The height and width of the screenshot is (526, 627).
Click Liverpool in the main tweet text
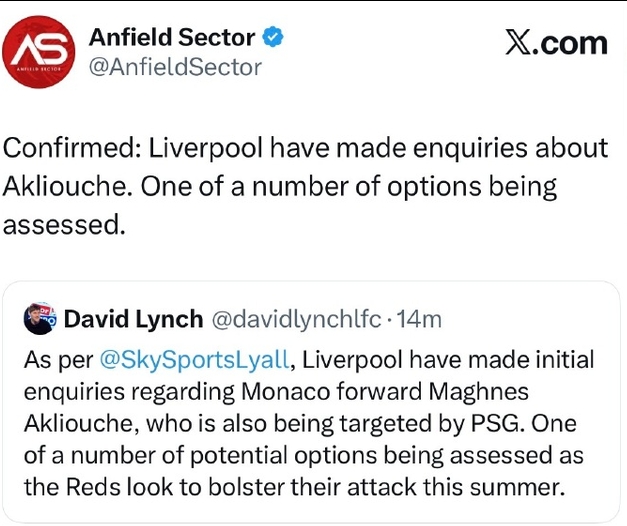[x=206, y=148]
